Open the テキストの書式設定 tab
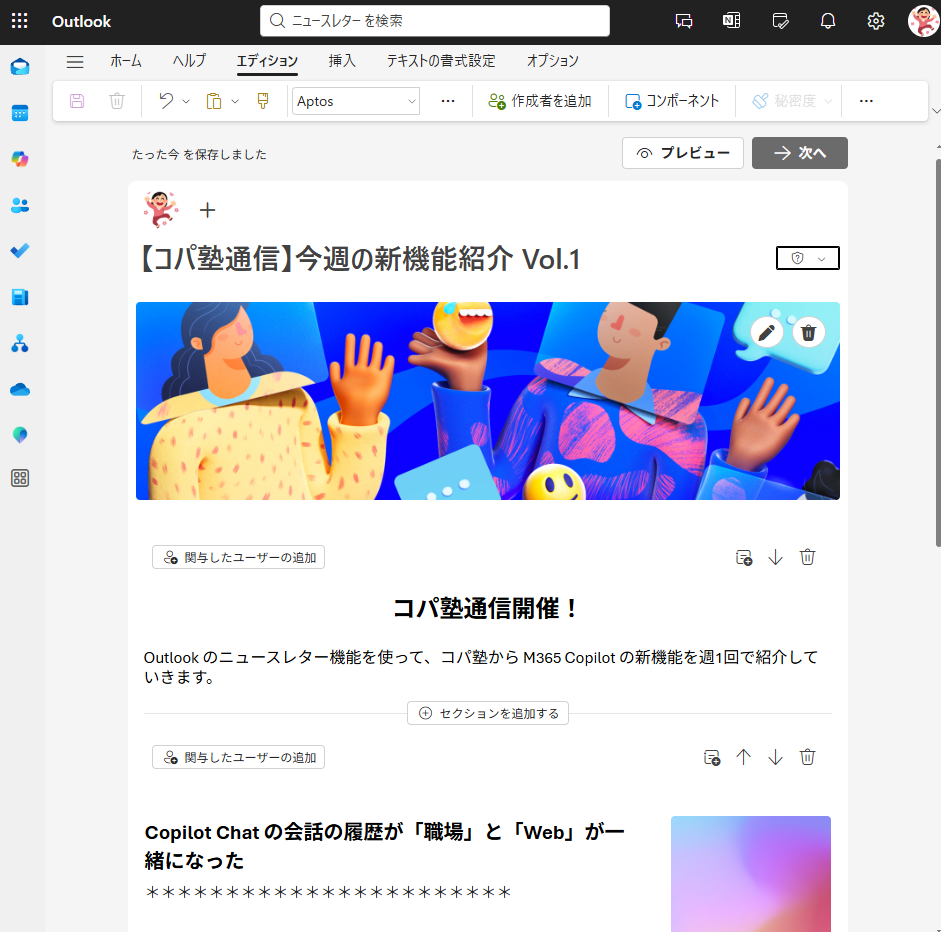The width and height of the screenshot is (941, 932). (x=441, y=61)
